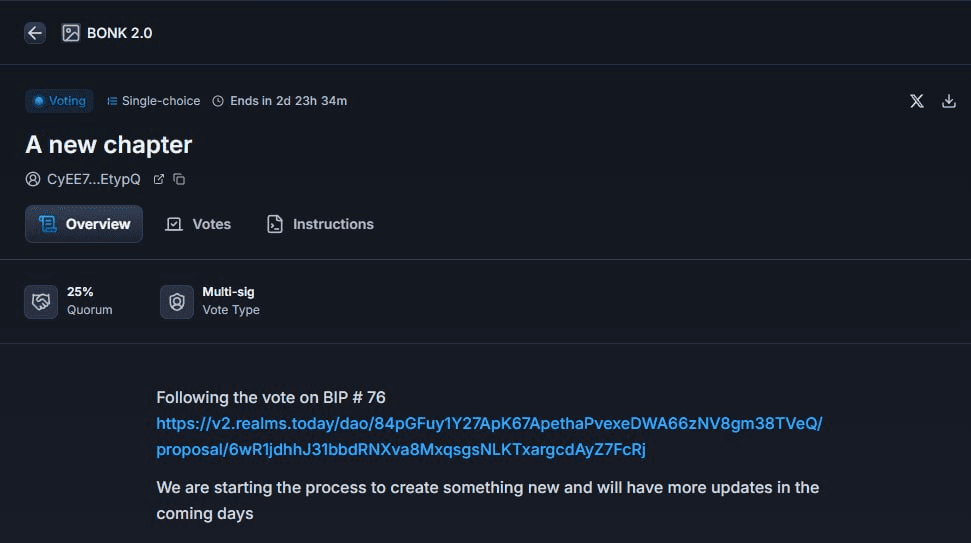
Task: Share the proposal on X
Action: click(x=917, y=101)
